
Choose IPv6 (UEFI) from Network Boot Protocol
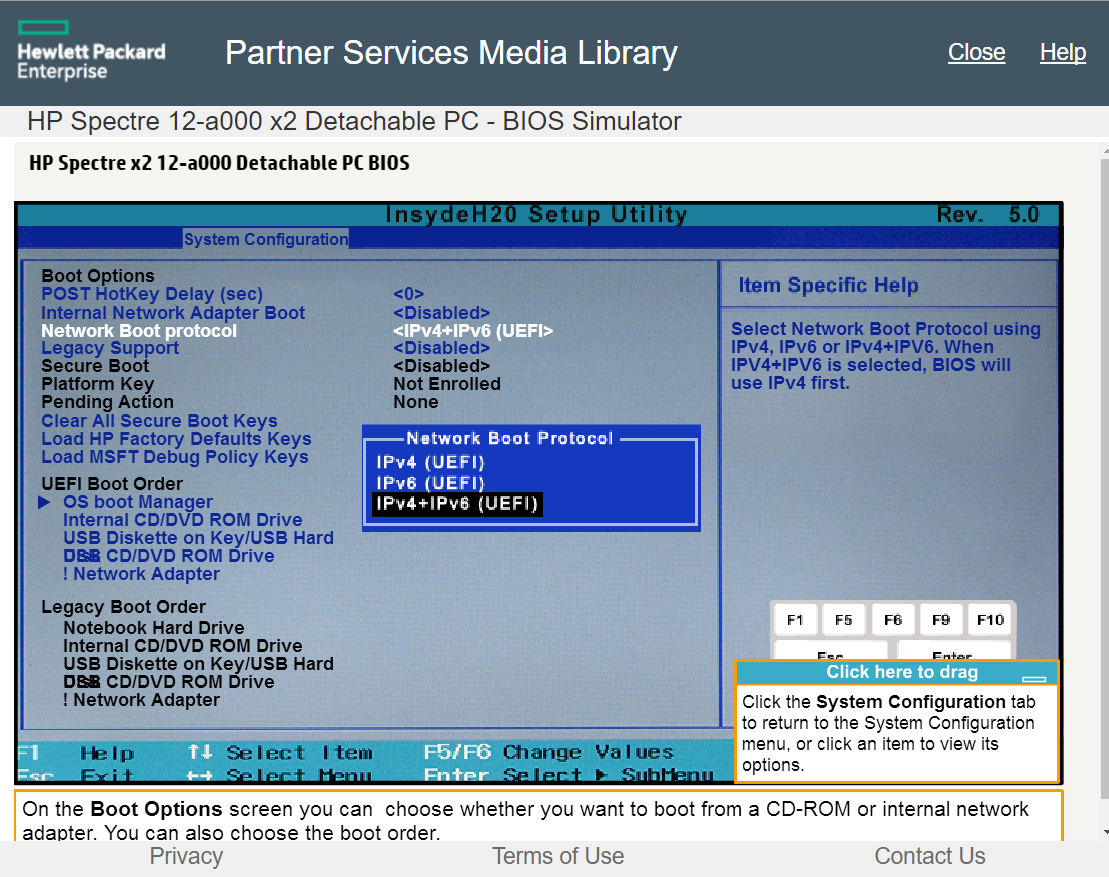coord(430,483)
